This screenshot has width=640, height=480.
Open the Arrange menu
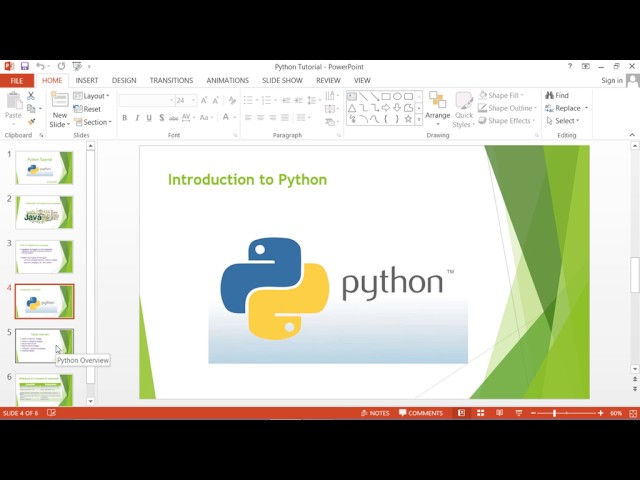tap(438, 109)
